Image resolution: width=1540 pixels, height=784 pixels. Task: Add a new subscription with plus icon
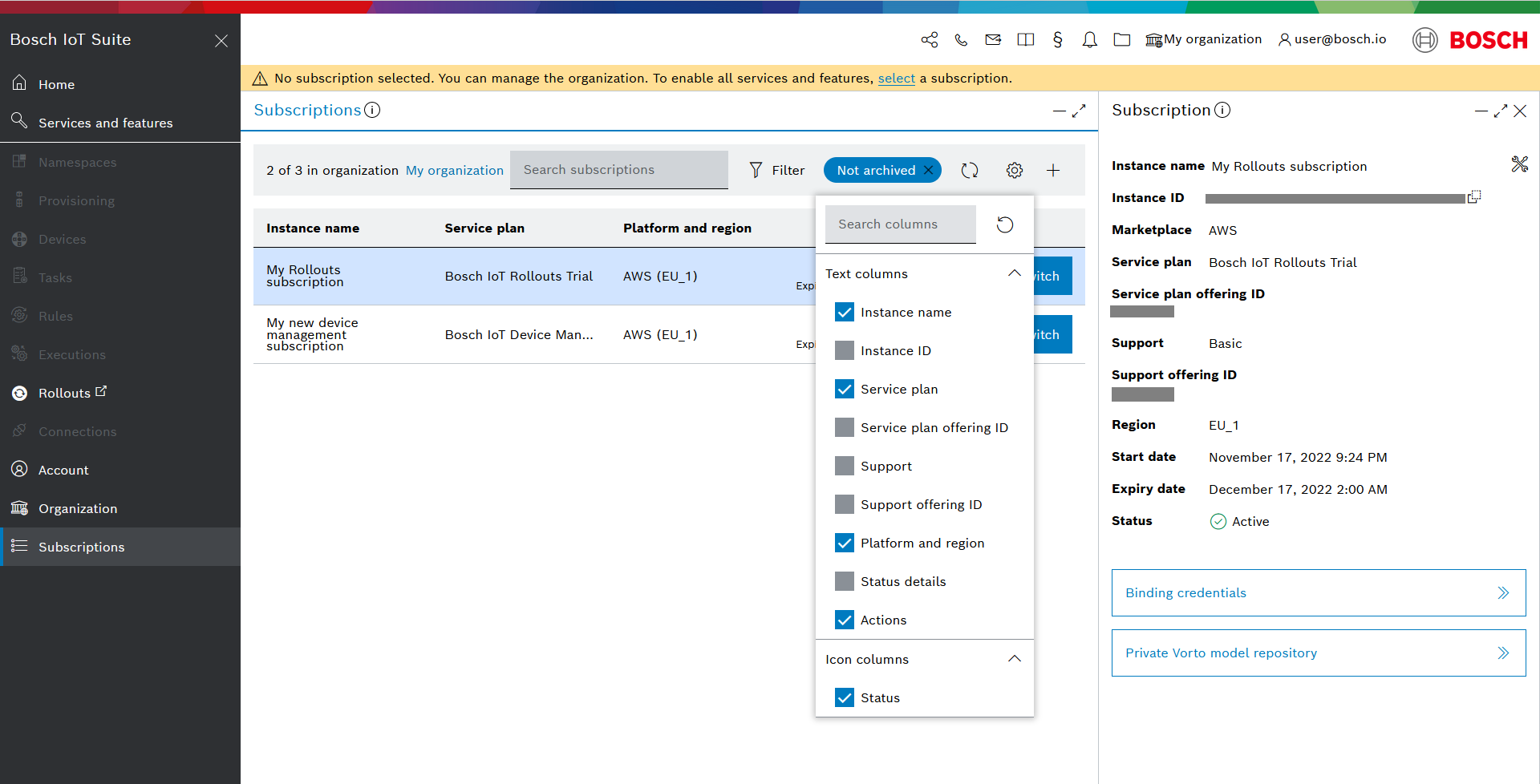(x=1053, y=170)
